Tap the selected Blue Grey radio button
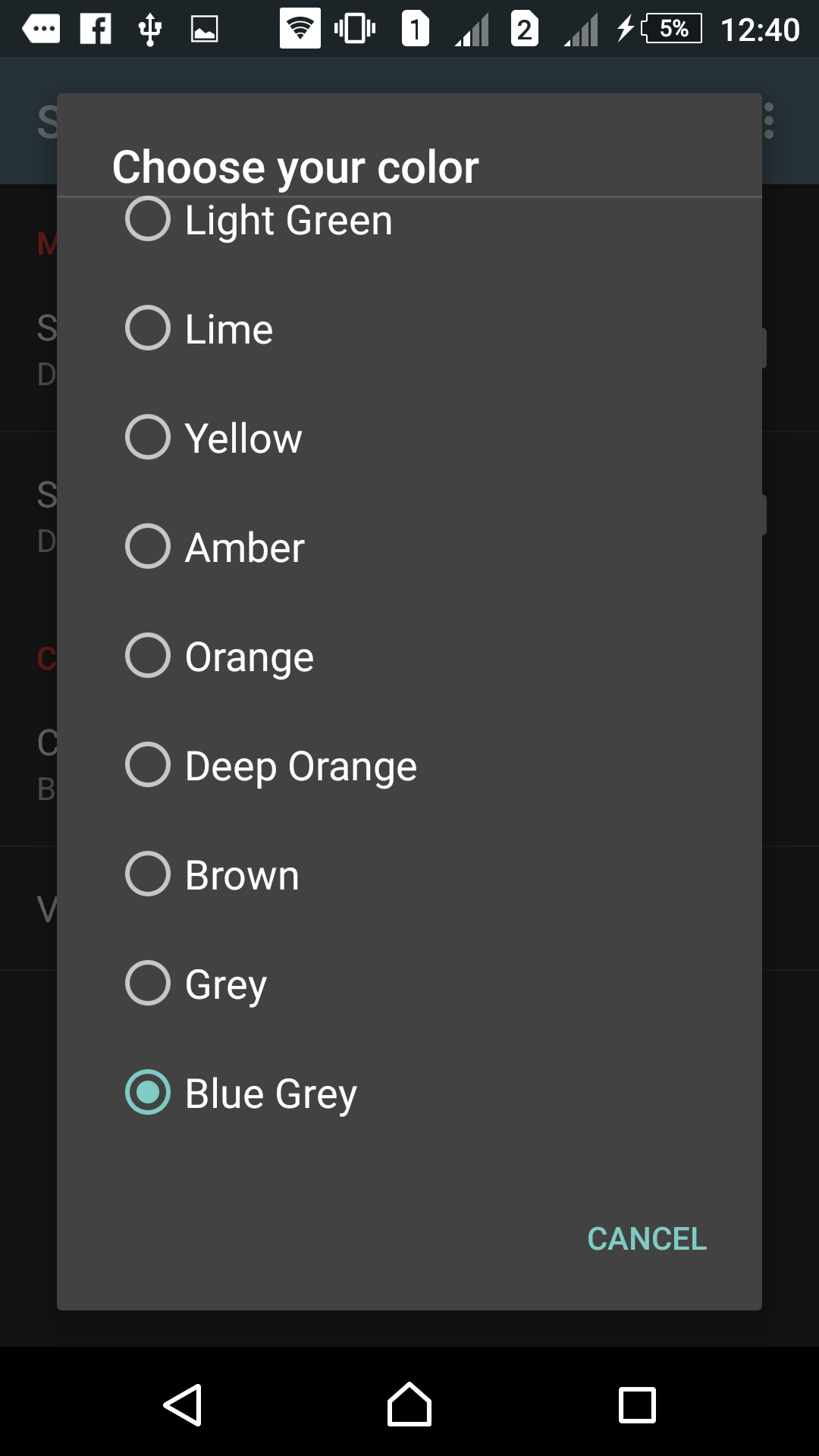This screenshot has height=1456, width=819. coord(148,1092)
